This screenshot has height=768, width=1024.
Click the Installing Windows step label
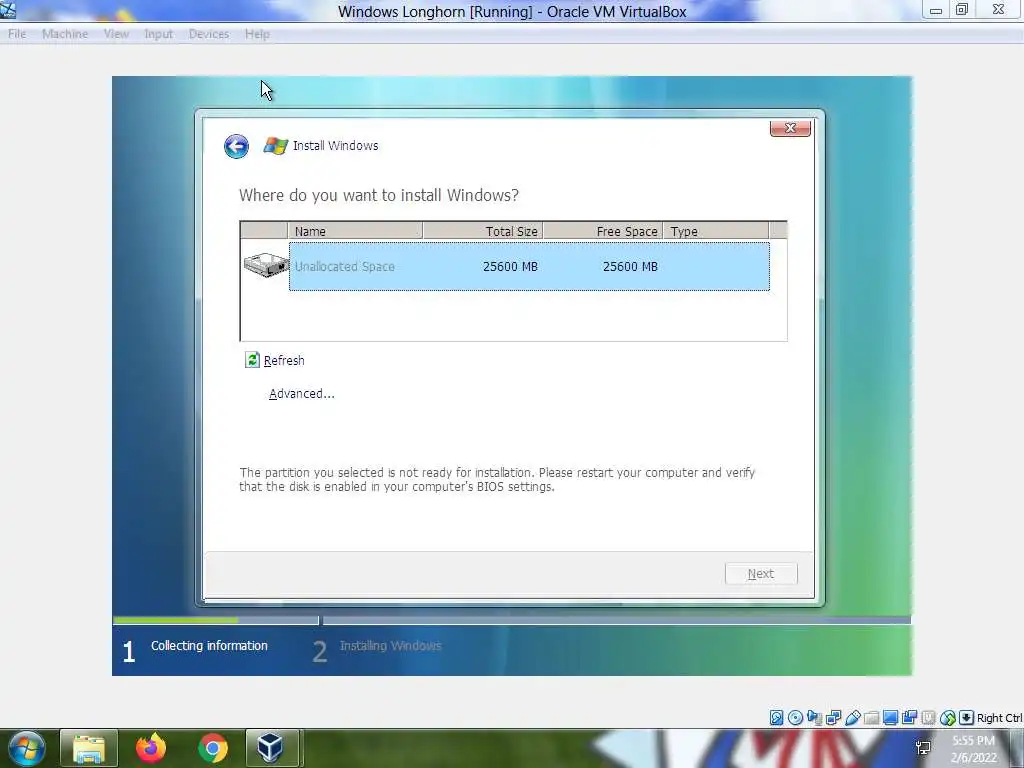point(391,645)
